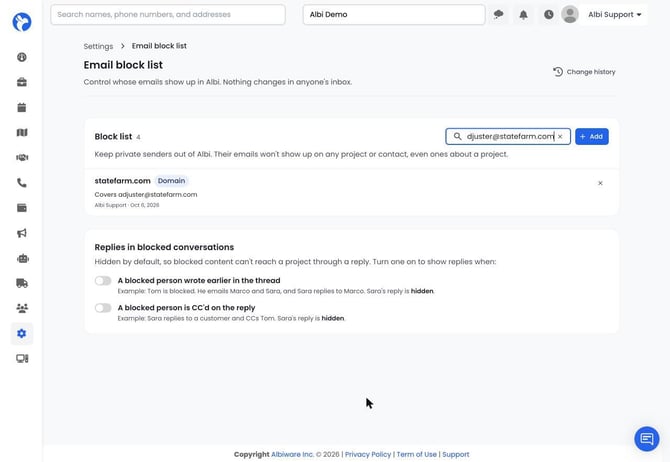Toggle 'A blocked person wrote earlier in the thread'
The width and height of the screenshot is (670, 462).
tap(103, 281)
